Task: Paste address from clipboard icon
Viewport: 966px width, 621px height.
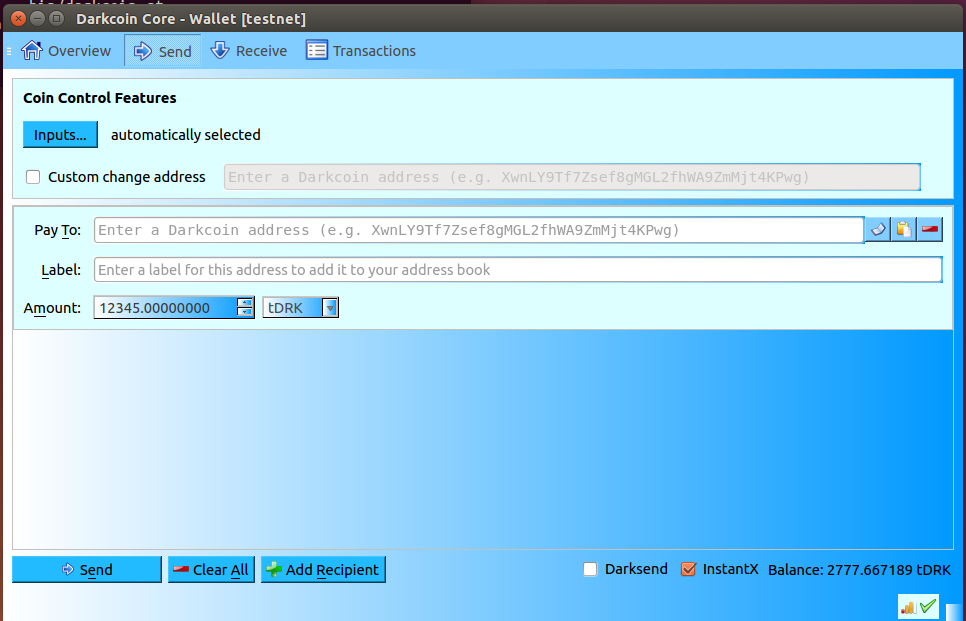Action: click(904, 230)
